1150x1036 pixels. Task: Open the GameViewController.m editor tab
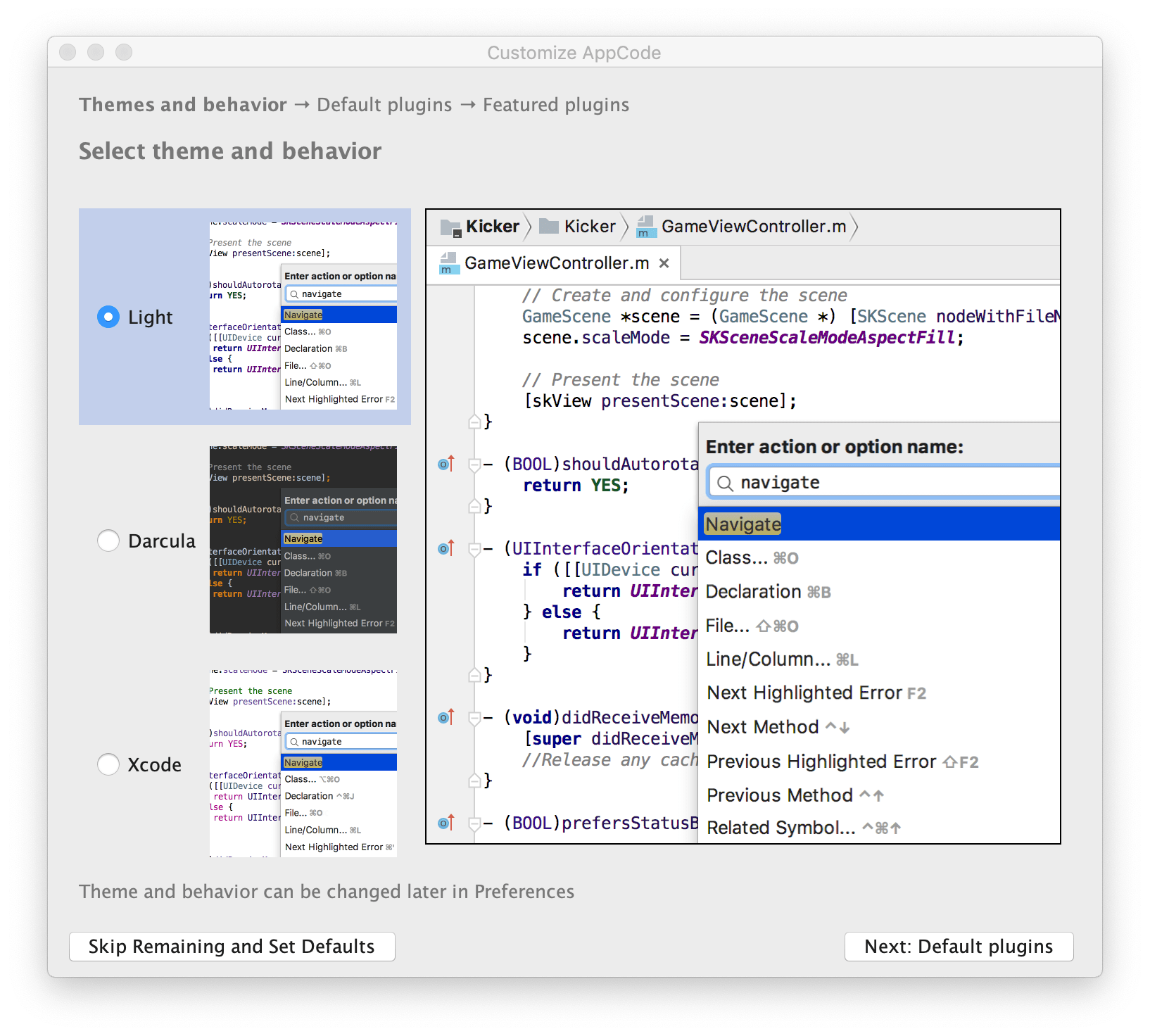(554, 263)
